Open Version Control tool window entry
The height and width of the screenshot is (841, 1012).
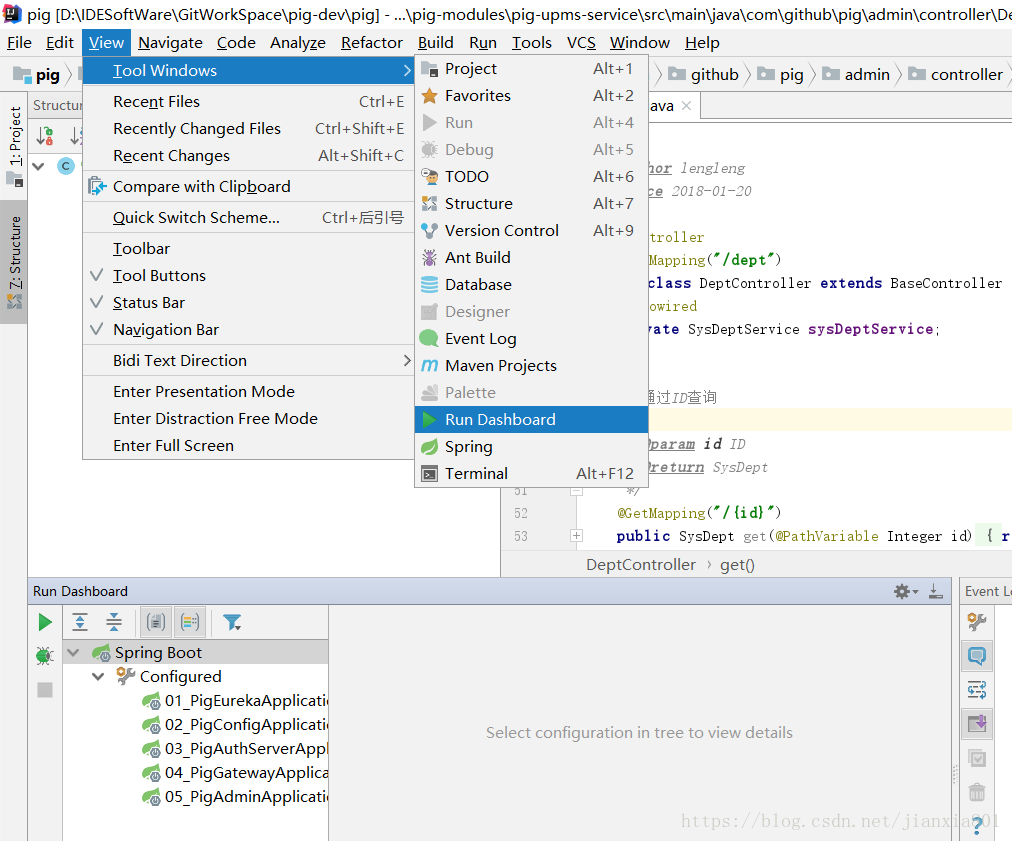531,230
